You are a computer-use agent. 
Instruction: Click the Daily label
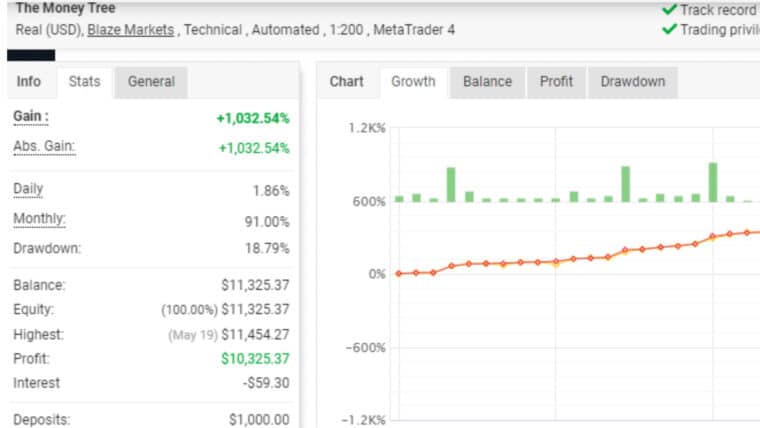pyautogui.click(x=28, y=189)
